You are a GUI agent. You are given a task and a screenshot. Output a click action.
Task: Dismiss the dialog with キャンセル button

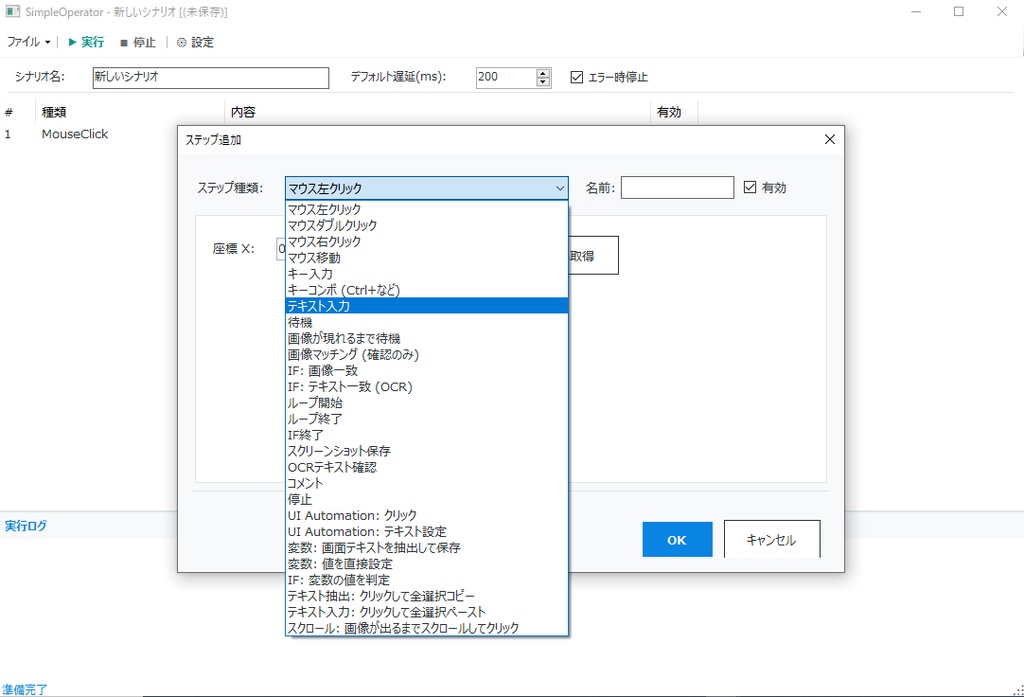click(769, 539)
